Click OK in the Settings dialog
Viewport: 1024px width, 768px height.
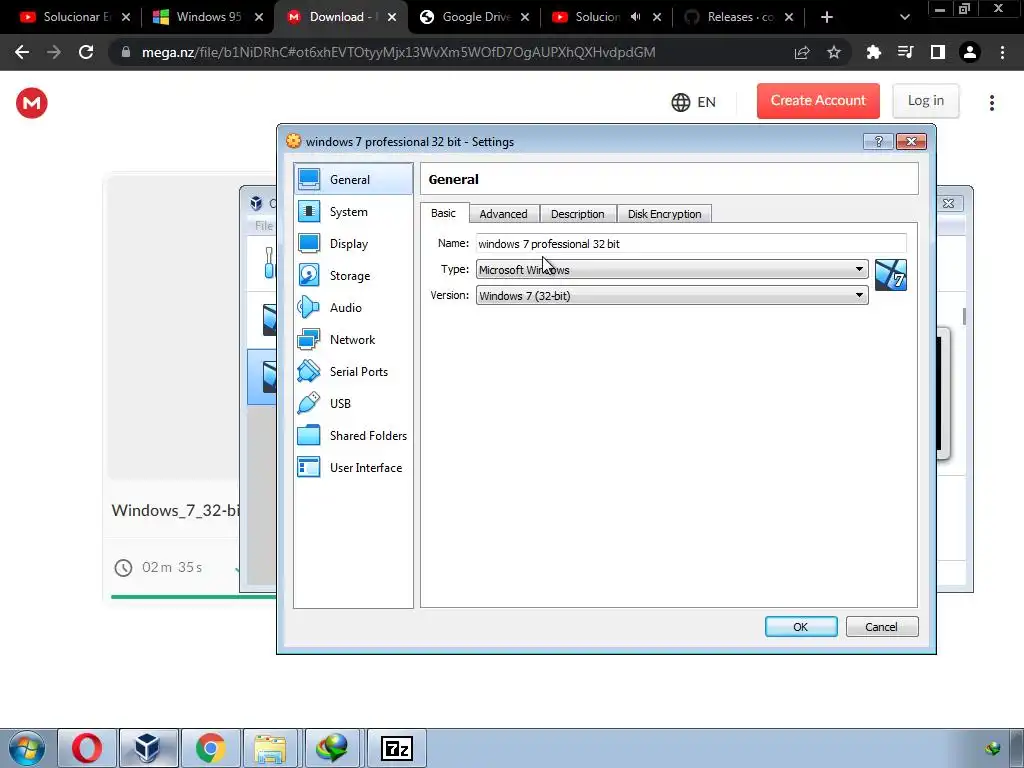(801, 626)
